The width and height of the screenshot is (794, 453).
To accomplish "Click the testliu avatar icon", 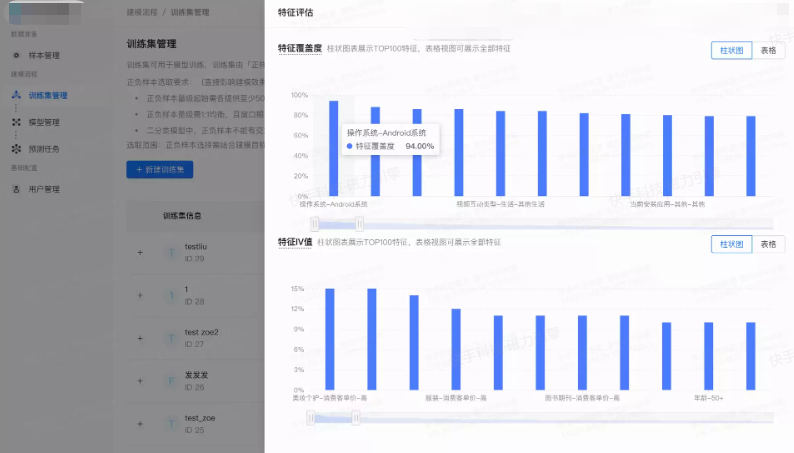I will [x=172, y=252].
